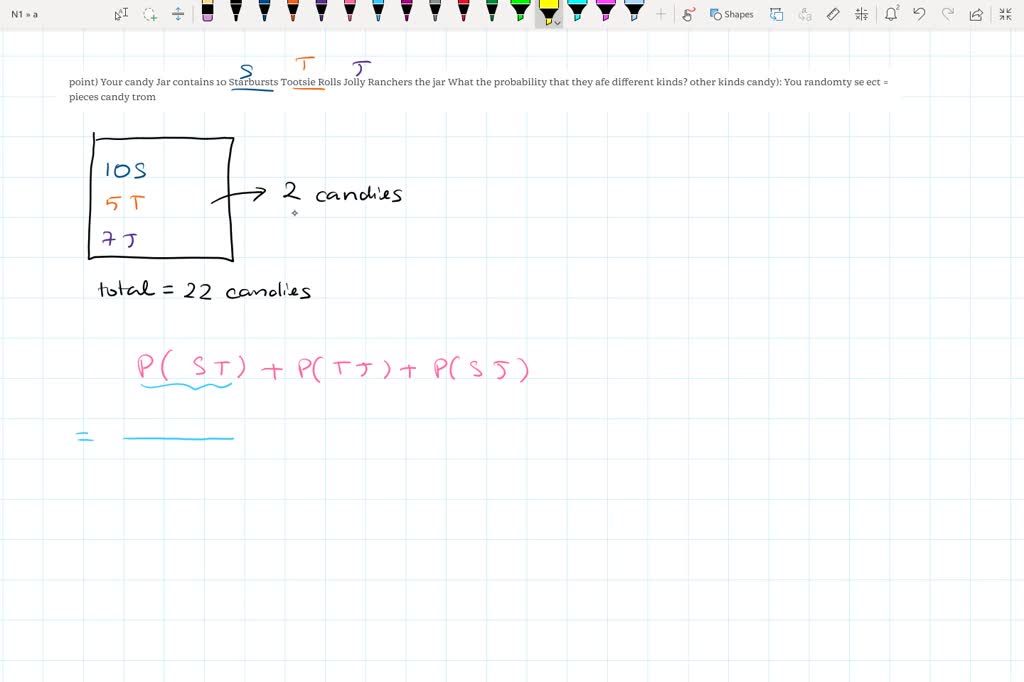Open the N1 » a notebook breadcrumb
The width and height of the screenshot is (1024, 682).
pos(24,14)
